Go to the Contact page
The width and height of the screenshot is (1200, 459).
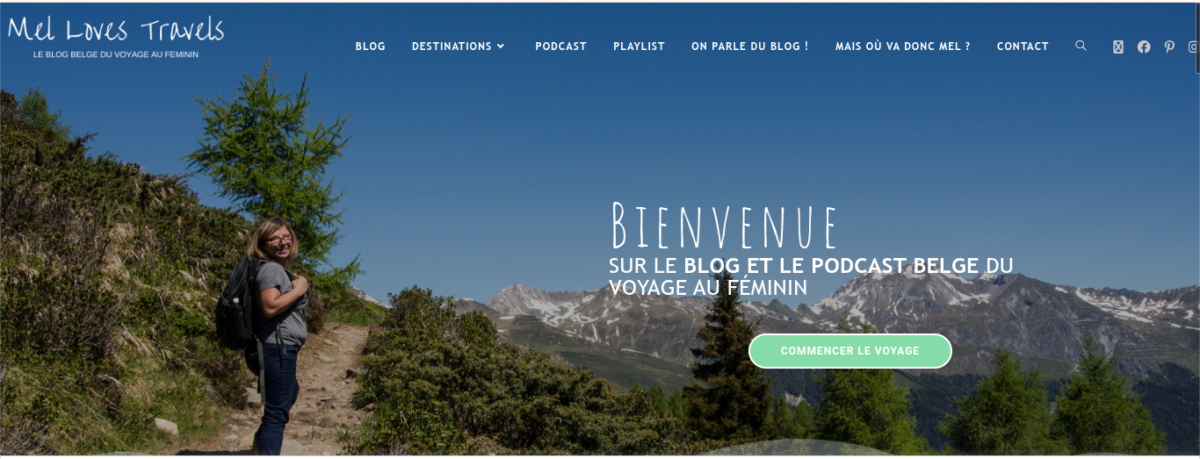tap(1023, 46)
